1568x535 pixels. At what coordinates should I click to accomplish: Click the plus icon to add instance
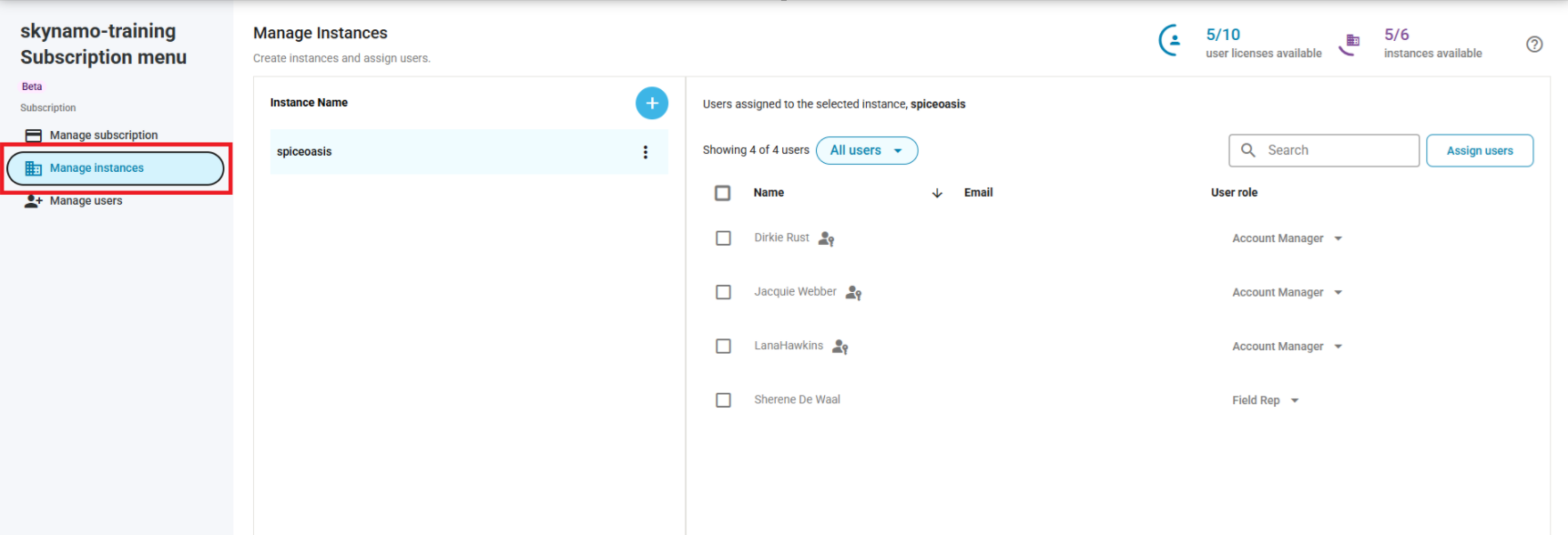pyautogui.click(x=651, y=103)
